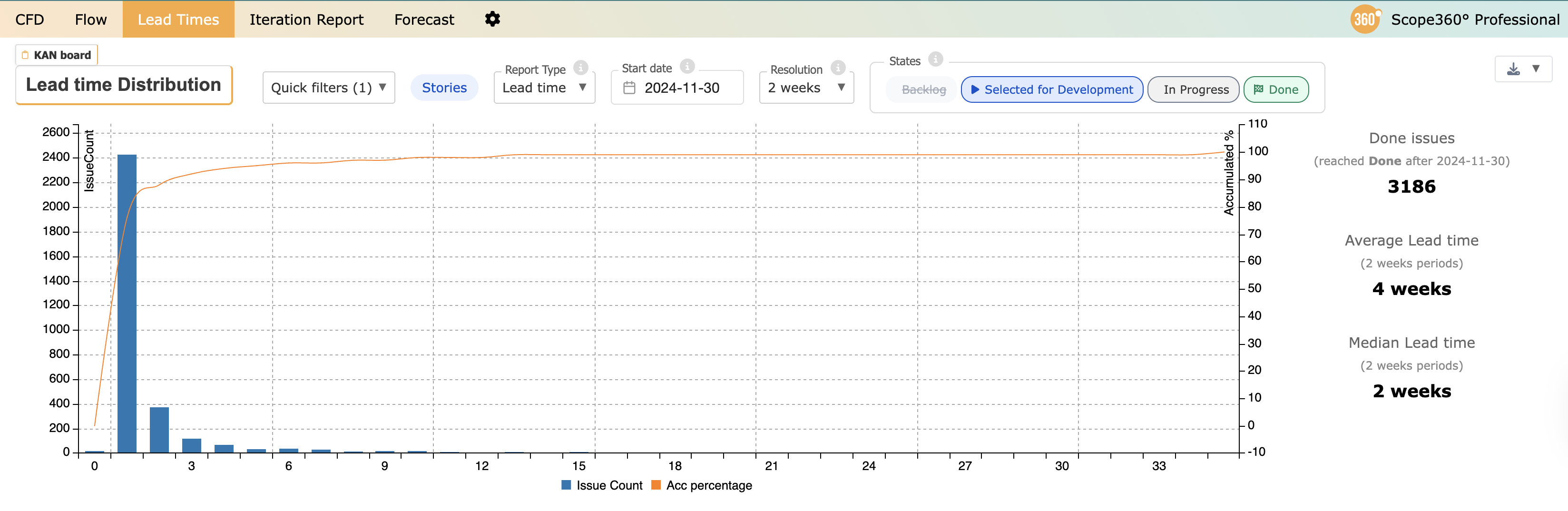Click the Report Type info icon
Image resolution: width=1568 pixels, height=511 pixels.
click(x=581, y=68)
